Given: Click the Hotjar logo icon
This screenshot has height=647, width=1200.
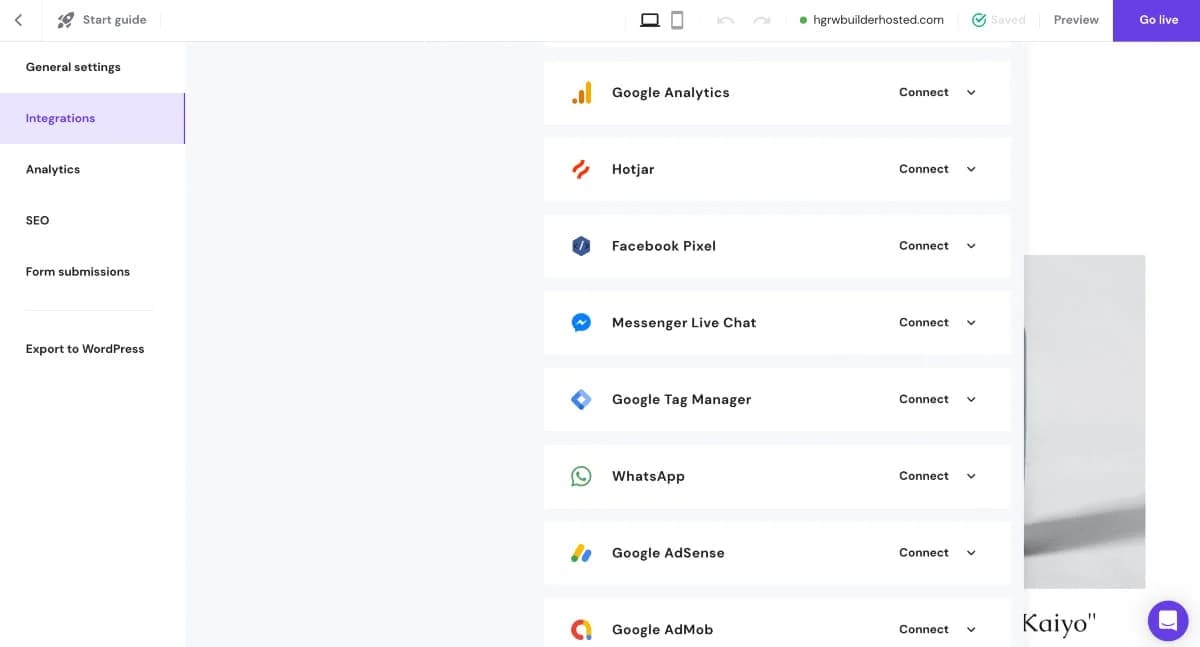Looking at the screenshot, I should click(581, 169).
